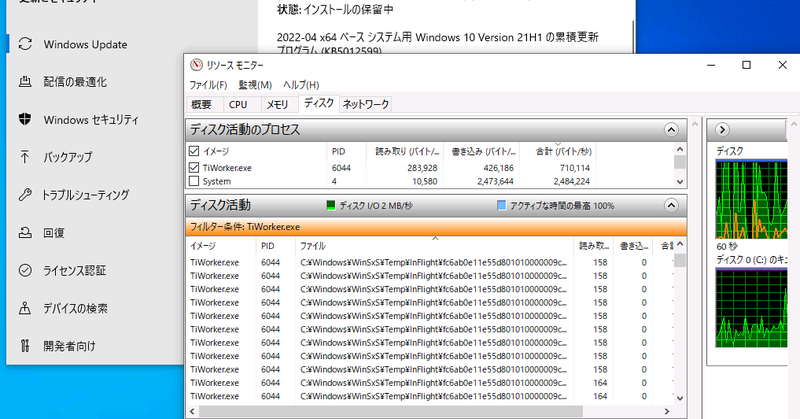
Task: Open 配信の最適化 in Settings sidebar
Action: point(75,82)
